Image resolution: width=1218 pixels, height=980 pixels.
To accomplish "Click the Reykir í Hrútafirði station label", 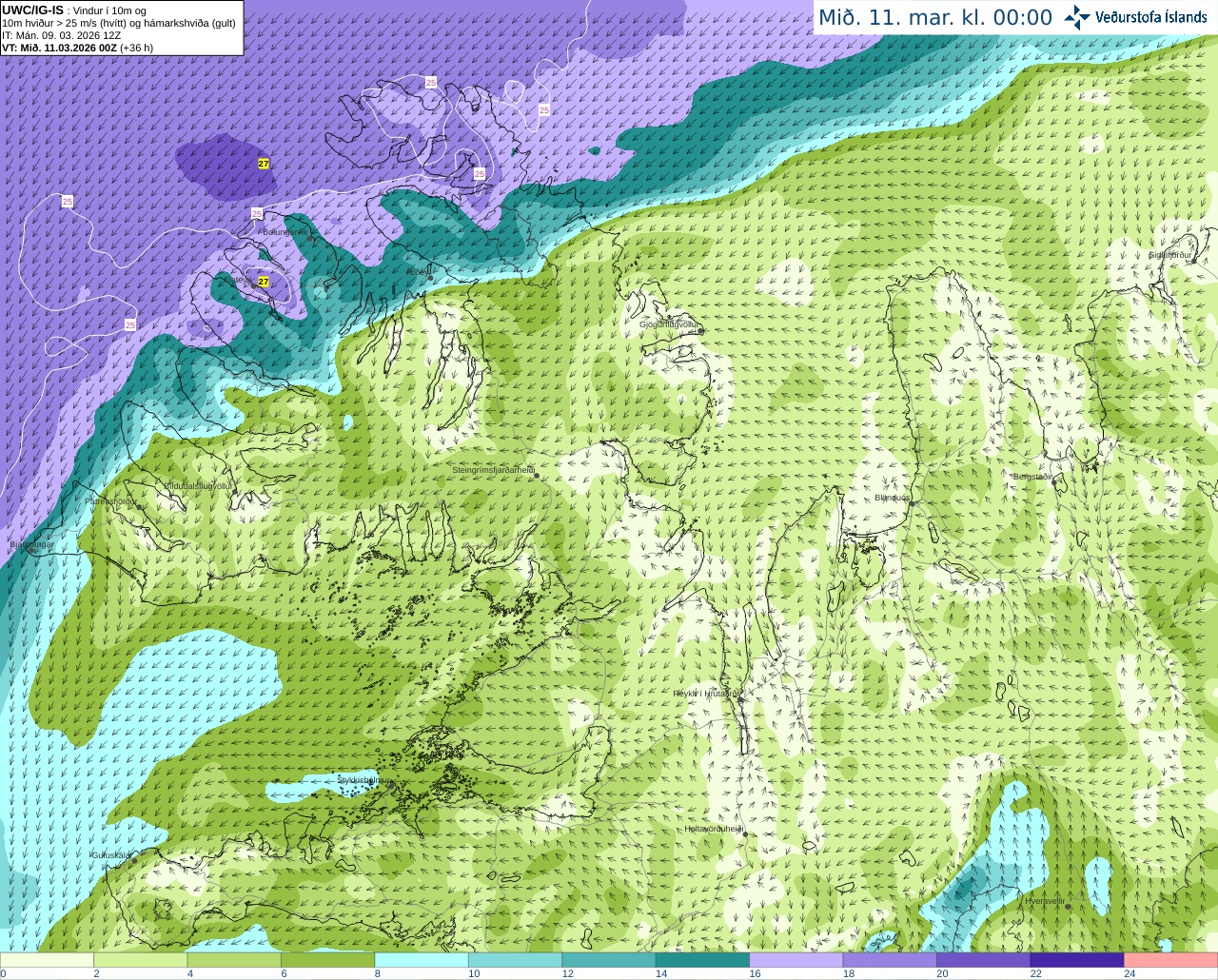I will [706, 694].
